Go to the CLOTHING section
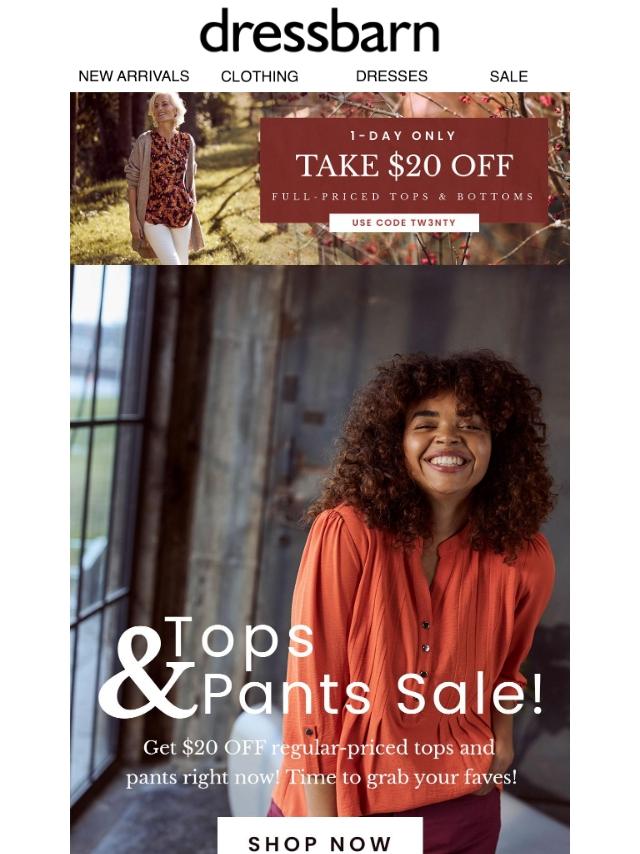 tap(259, 76)
